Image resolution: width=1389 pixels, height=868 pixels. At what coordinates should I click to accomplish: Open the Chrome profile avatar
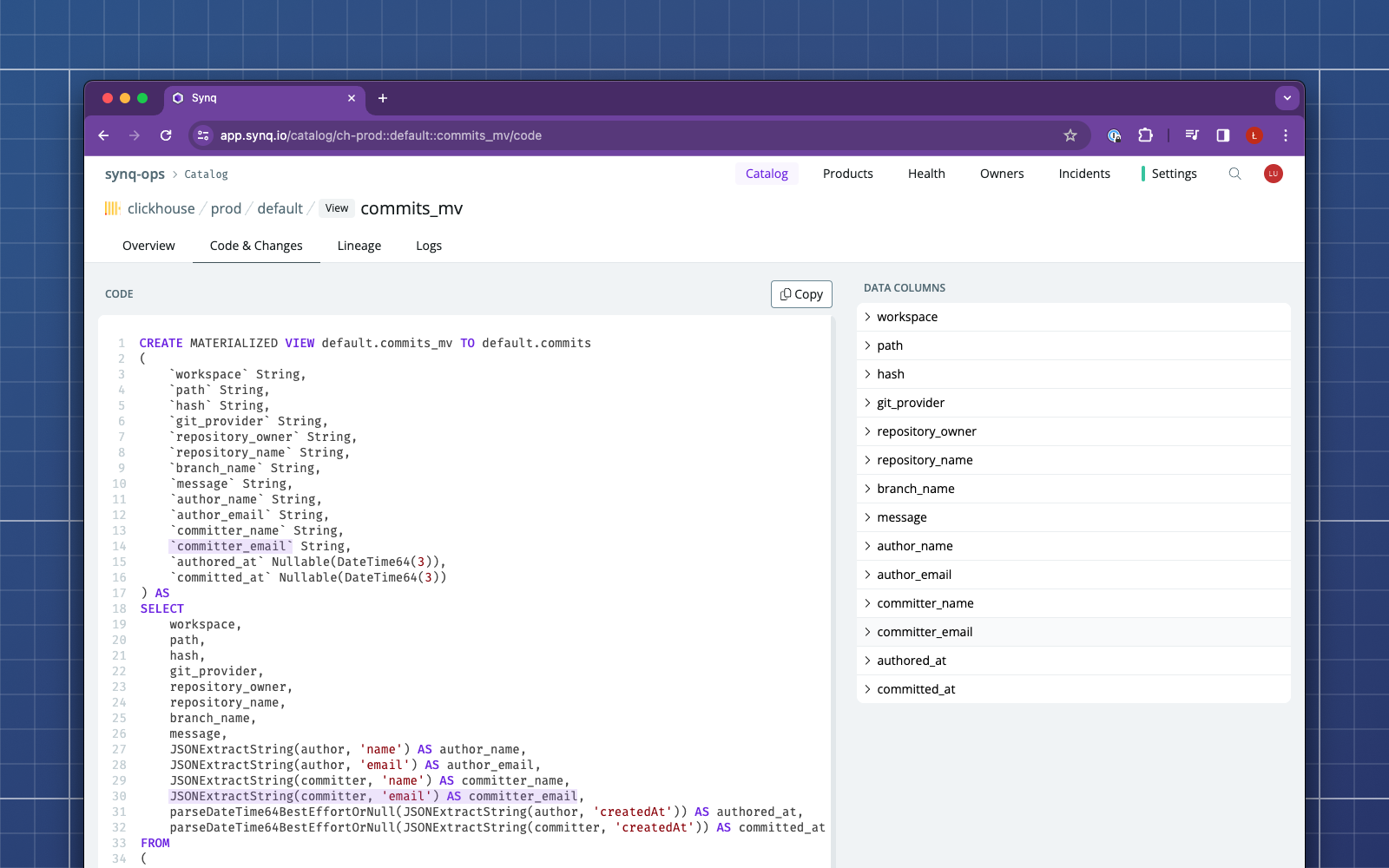click(x=1254, y=135)
